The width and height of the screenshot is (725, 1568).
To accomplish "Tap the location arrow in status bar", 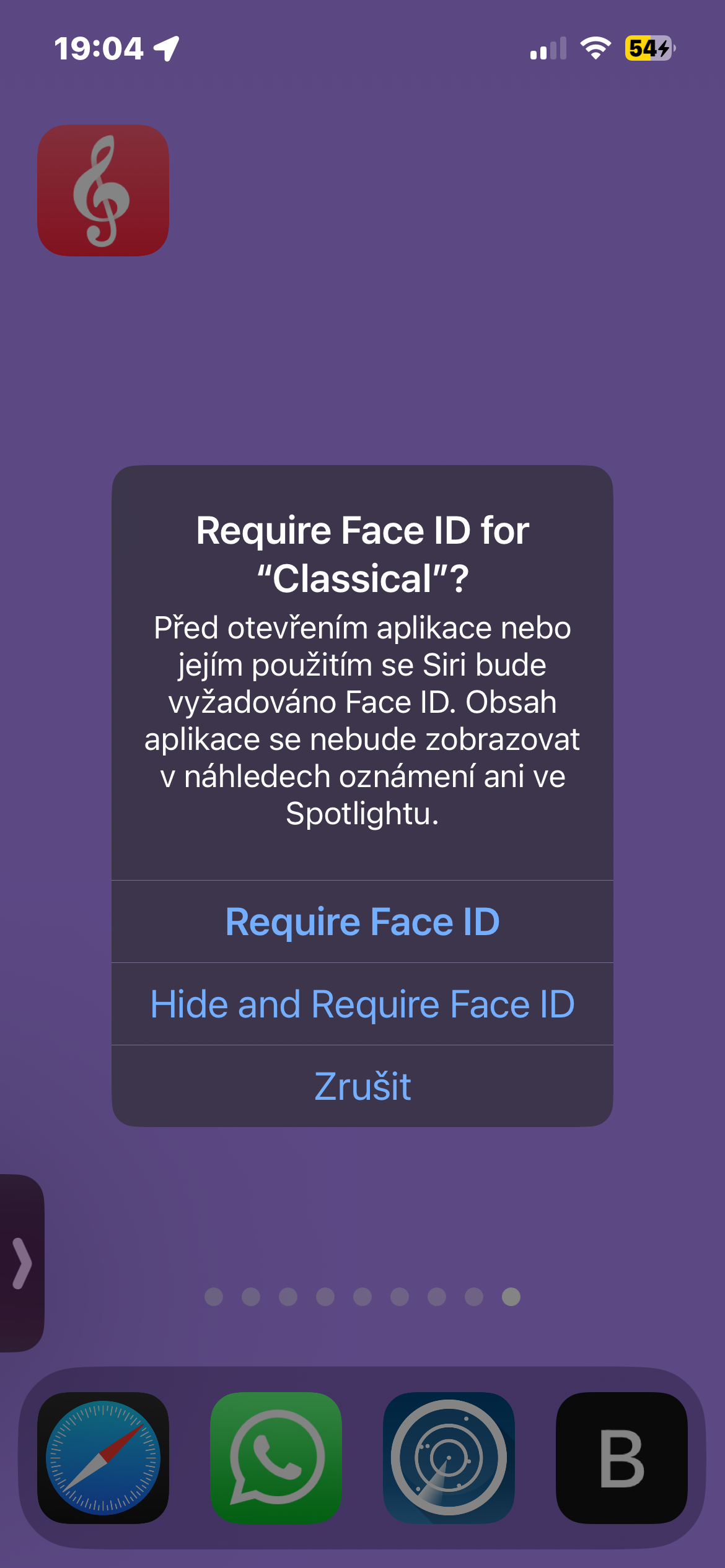I will (166, 48).
